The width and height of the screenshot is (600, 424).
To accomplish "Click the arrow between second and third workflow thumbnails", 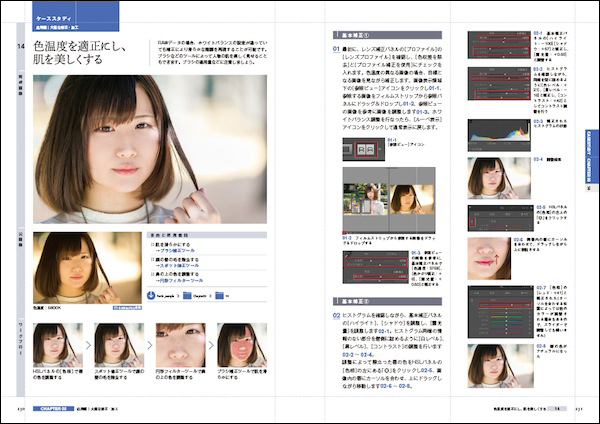I will [x=149, y=343].
